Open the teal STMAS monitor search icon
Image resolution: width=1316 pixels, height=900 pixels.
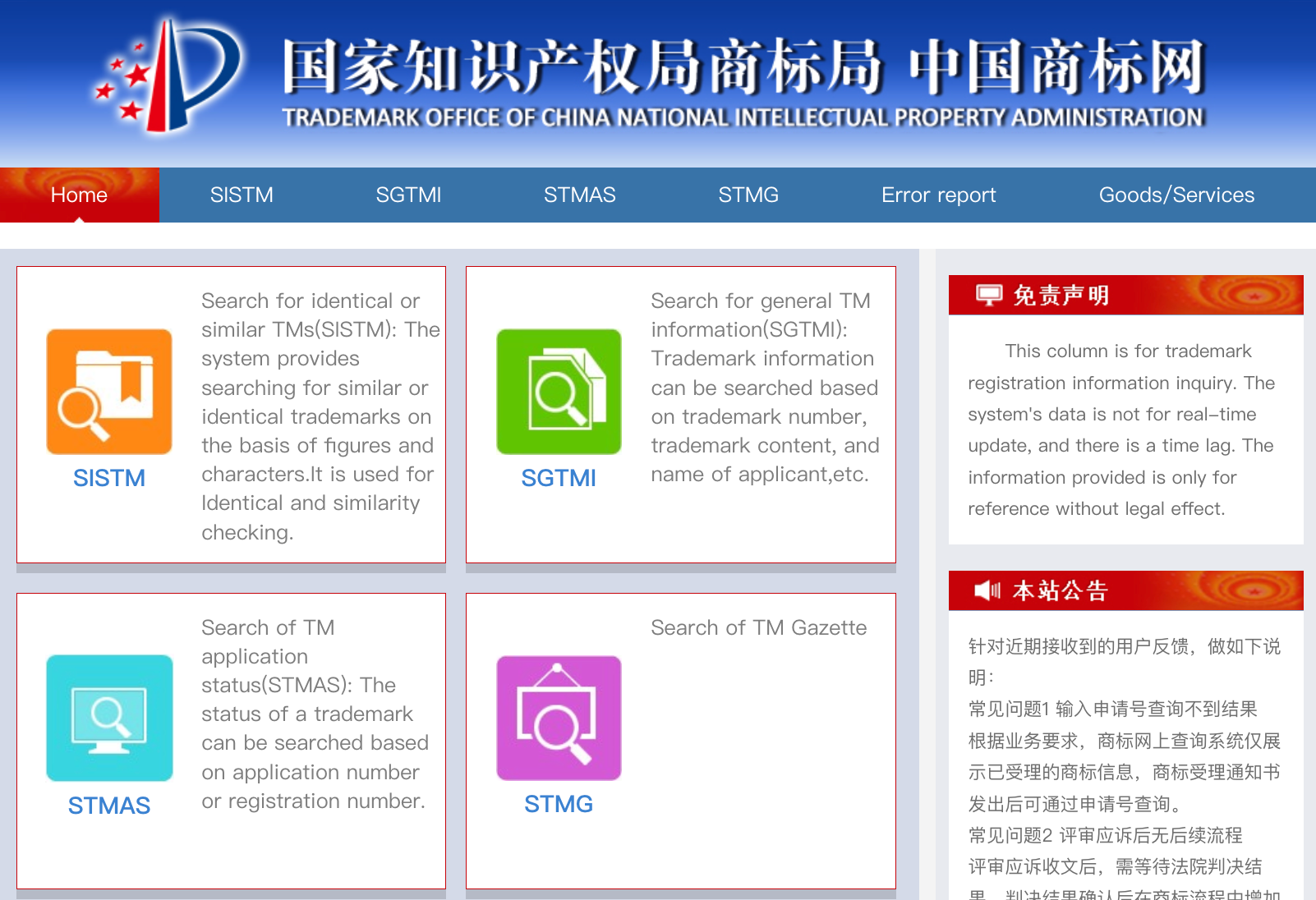pyautogui.click(x=109, y=718)
